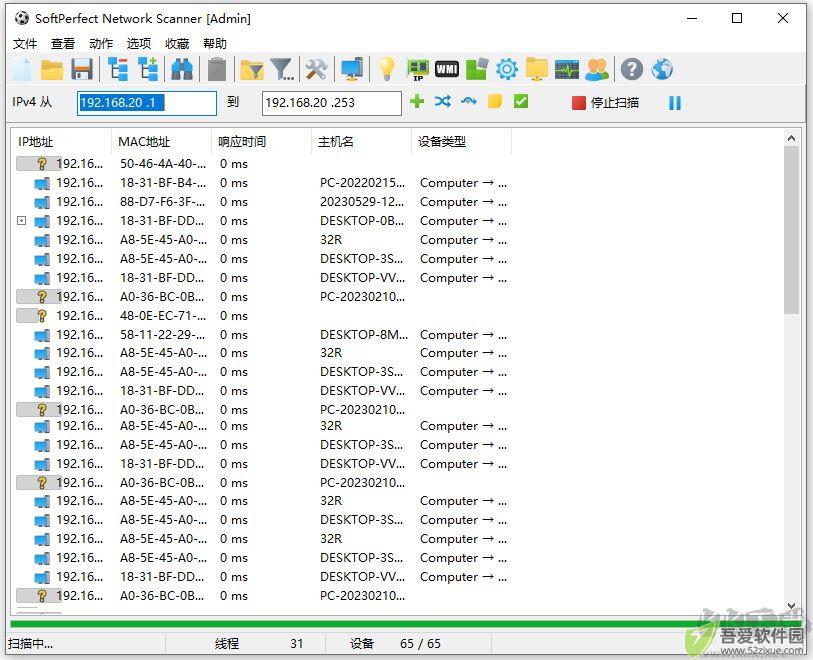Screen dimensions: 813x660
Task: Click the question mark icon on 48-0E-EC-71 row
Action: pos(43,316)
